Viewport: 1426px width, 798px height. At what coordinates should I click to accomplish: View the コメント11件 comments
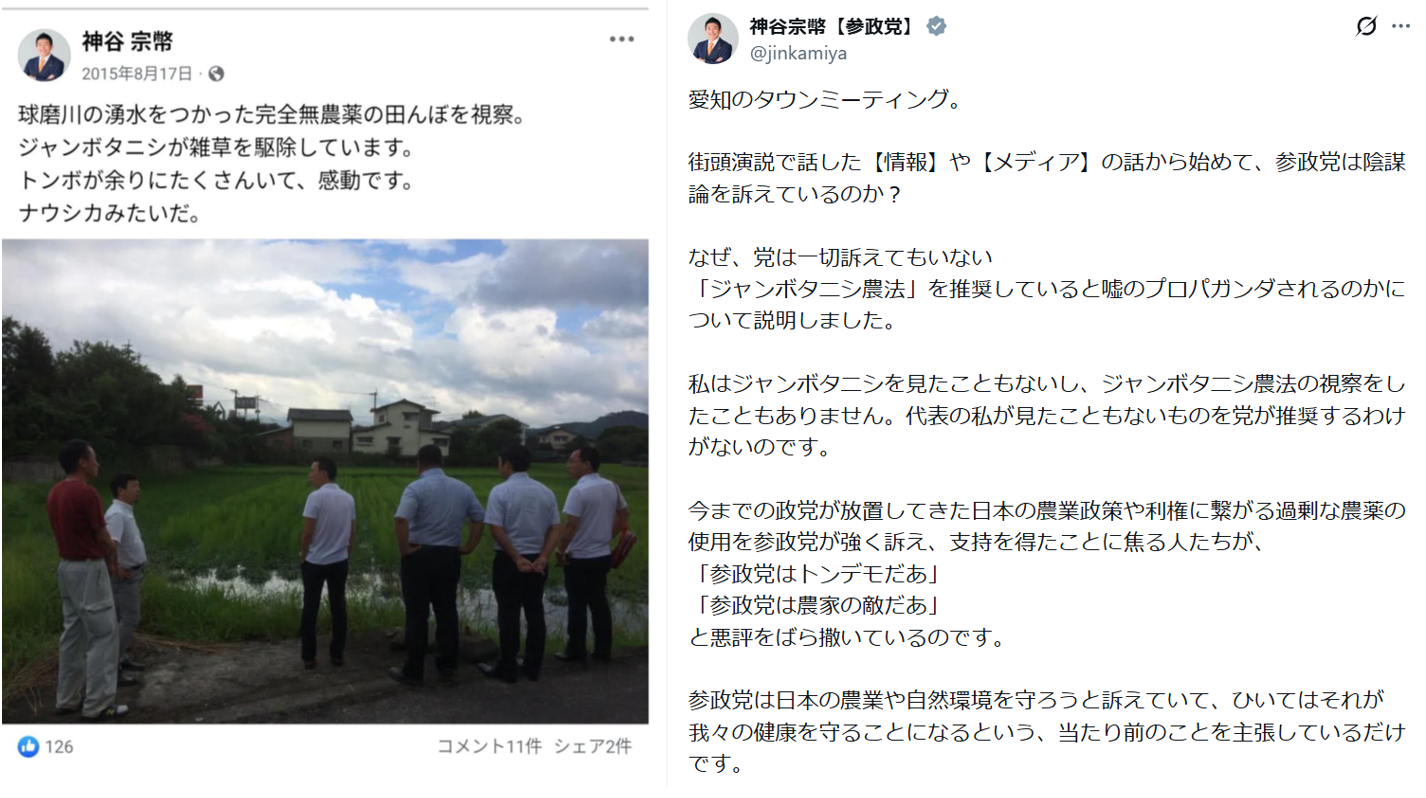(489, 746)
